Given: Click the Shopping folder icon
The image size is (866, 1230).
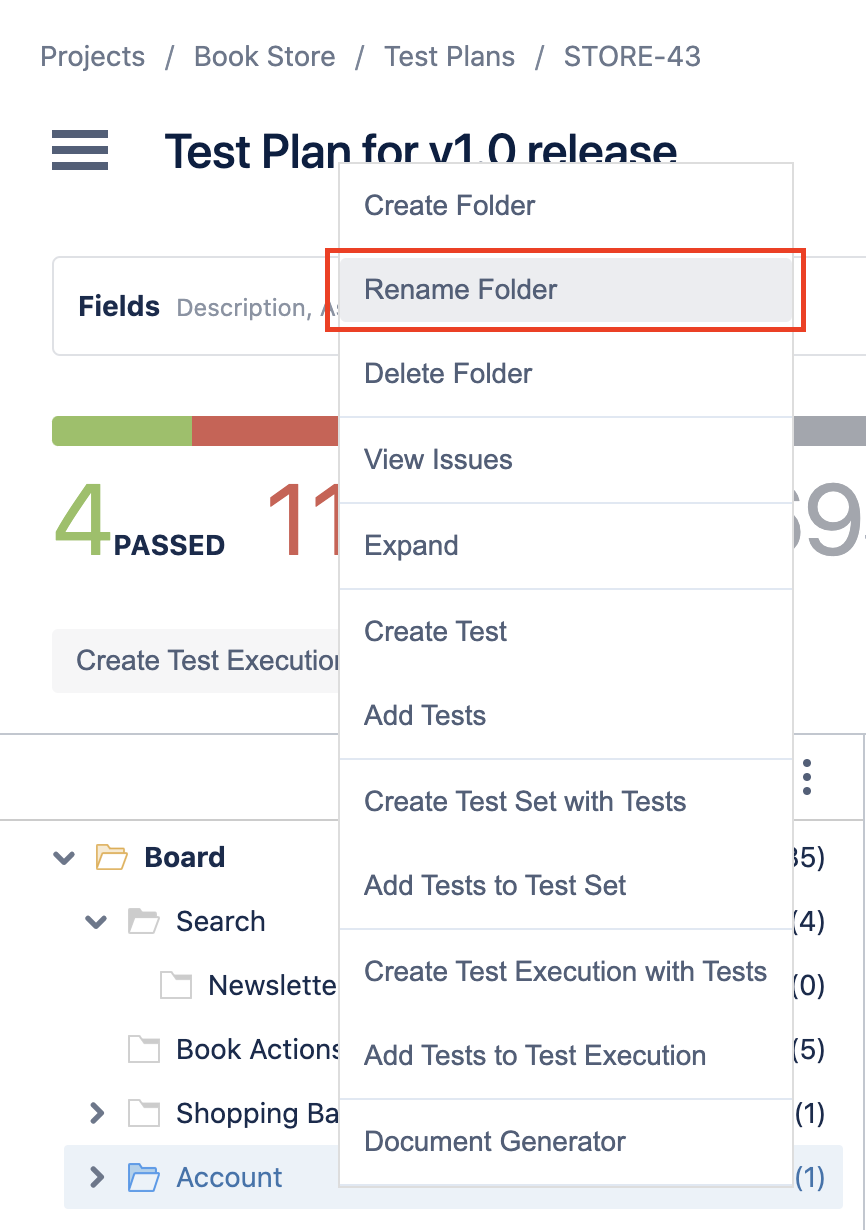Looking at the screenshot, I should (144, 1113).
